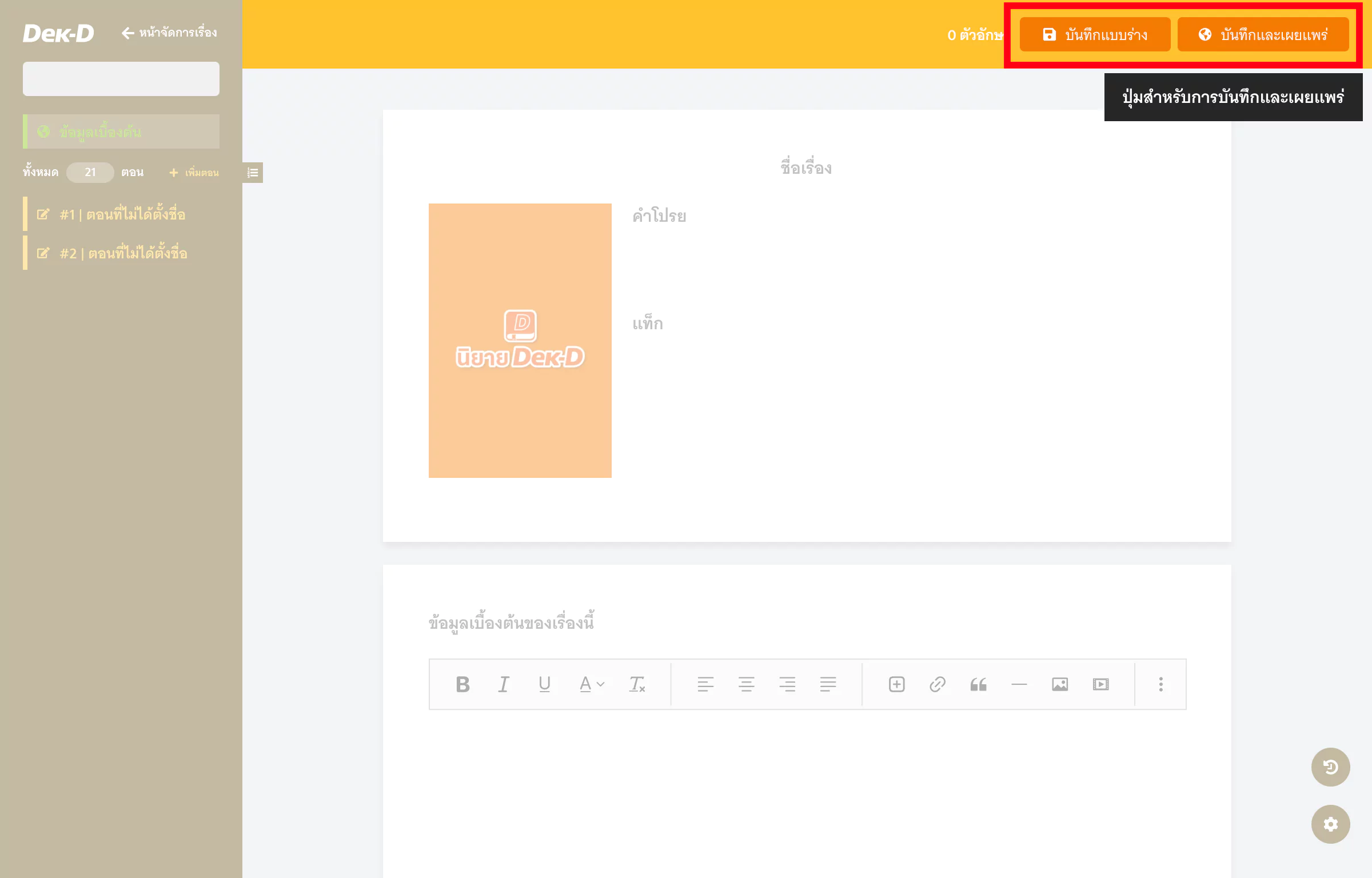Go back to หน้าจัดการเรื่อง

pos(169,33)
